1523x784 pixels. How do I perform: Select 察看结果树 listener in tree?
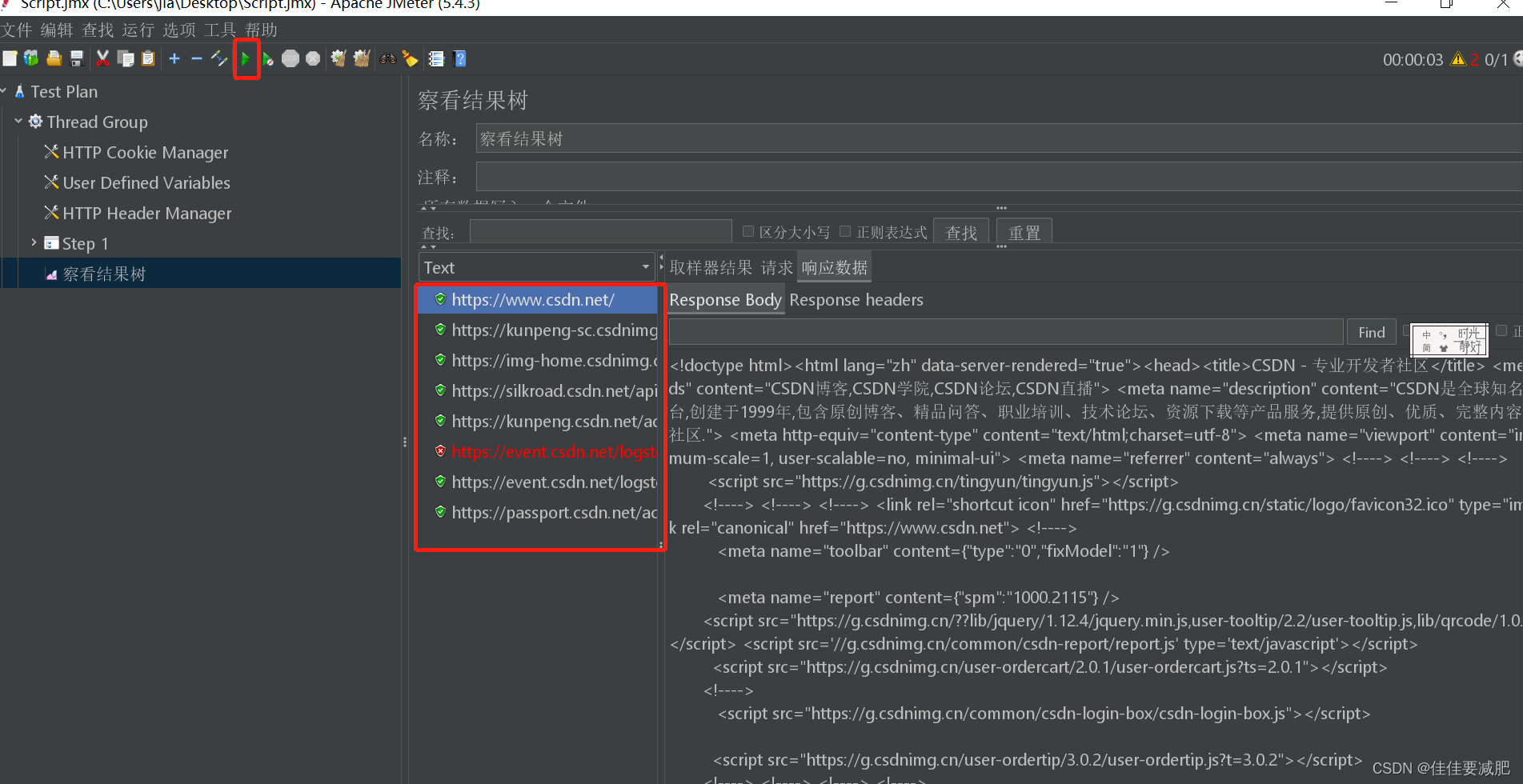(x=104, y=274)
